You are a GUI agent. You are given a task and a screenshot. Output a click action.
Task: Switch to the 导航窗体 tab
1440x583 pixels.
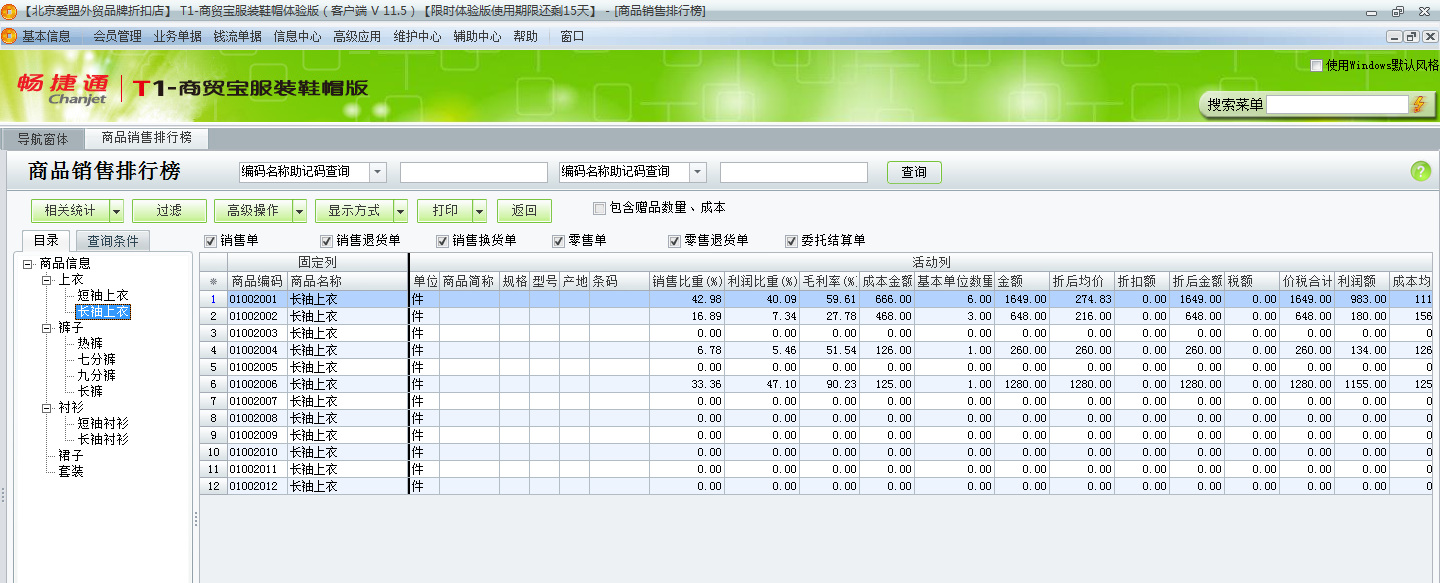pos(43,139)
